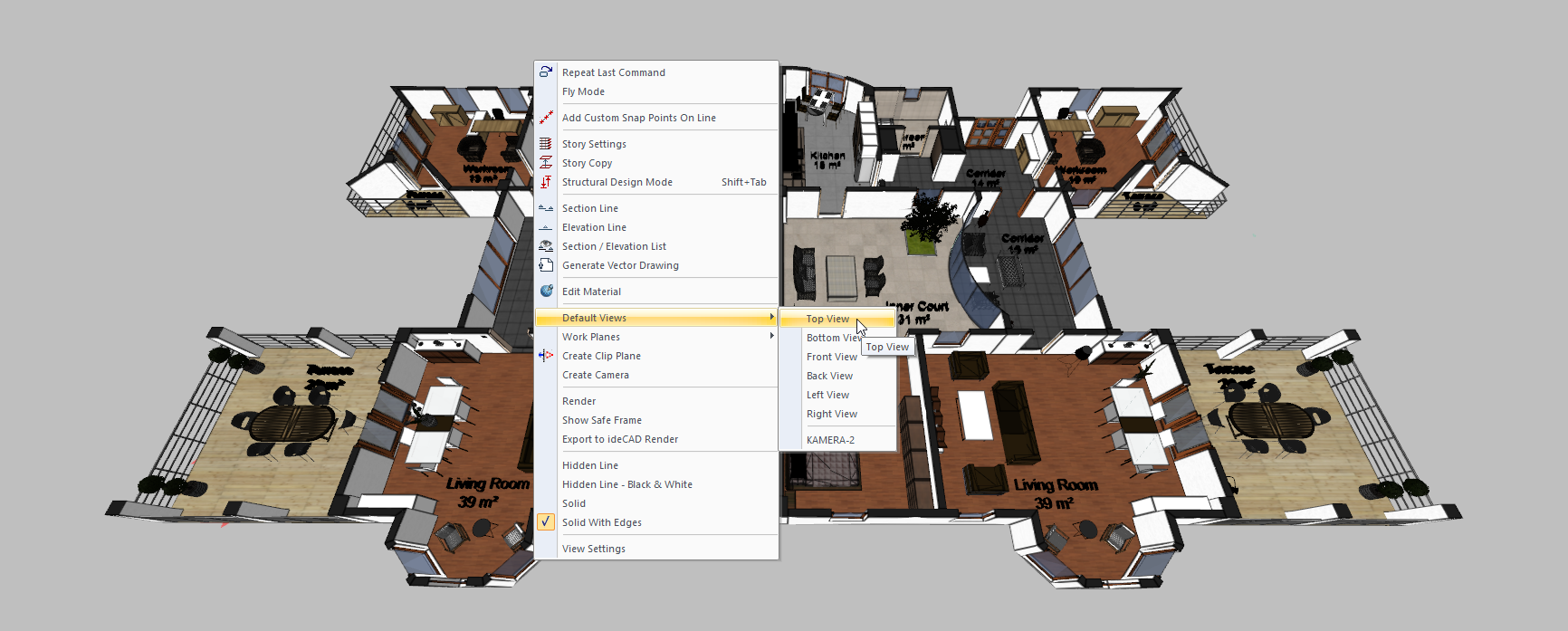
Task: Click the Add Custom Snap Points icon
Action: coord(546,118)
